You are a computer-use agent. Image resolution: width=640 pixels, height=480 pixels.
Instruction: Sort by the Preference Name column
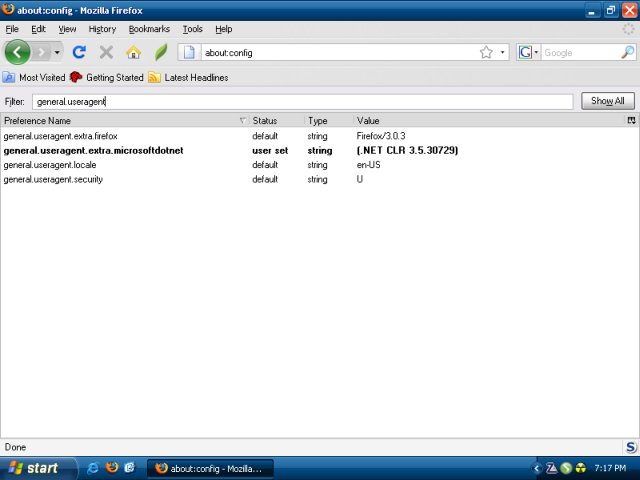[x=120, y=120]
